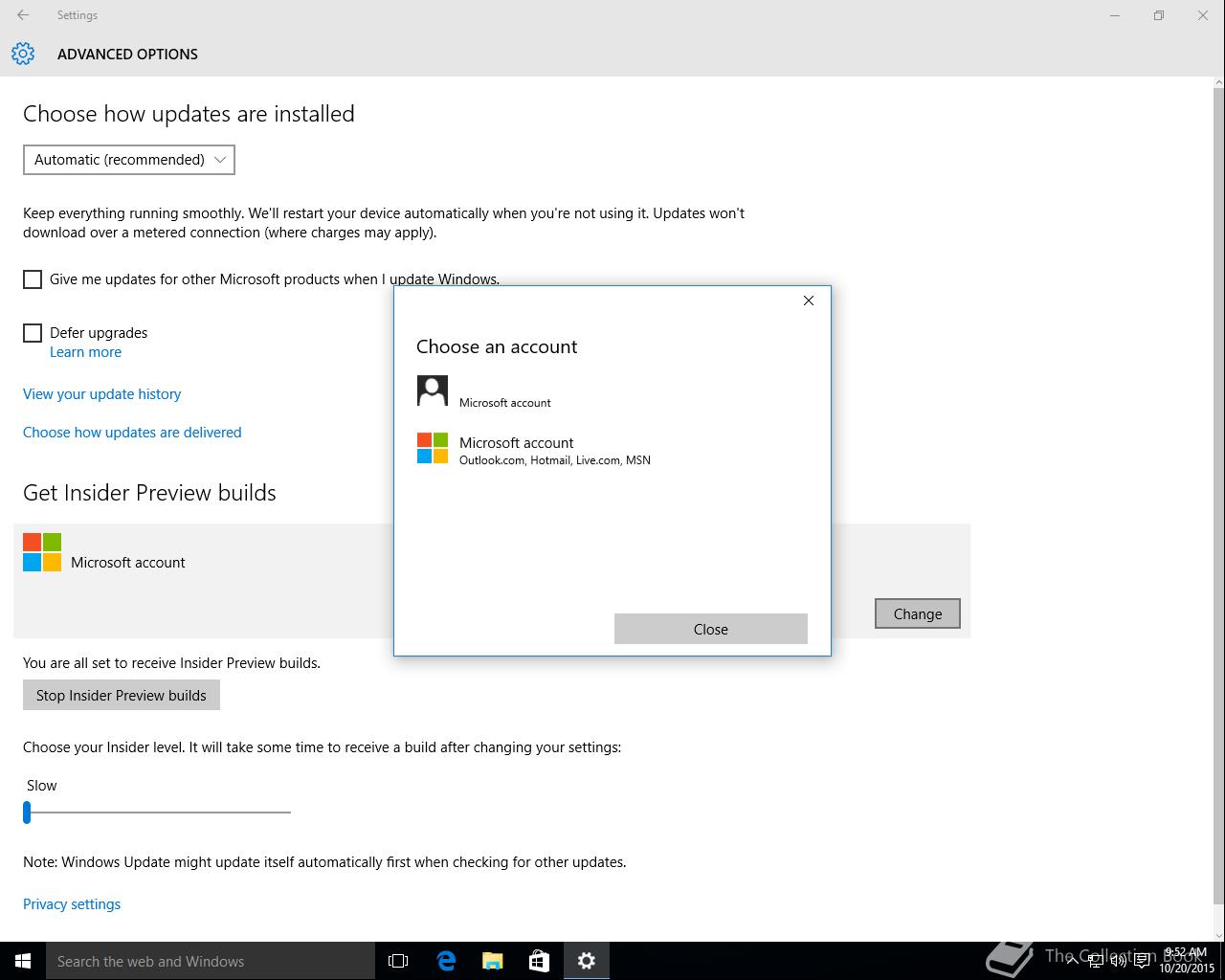Open File Explorer from taskbar
This screenshot has width=1225, height=980.
coord(493,961)
